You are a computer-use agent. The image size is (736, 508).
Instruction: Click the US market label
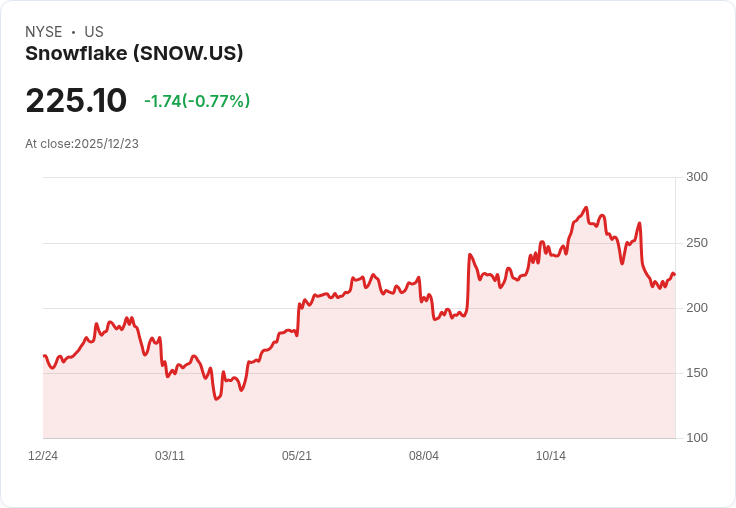(x=94, y=32)
